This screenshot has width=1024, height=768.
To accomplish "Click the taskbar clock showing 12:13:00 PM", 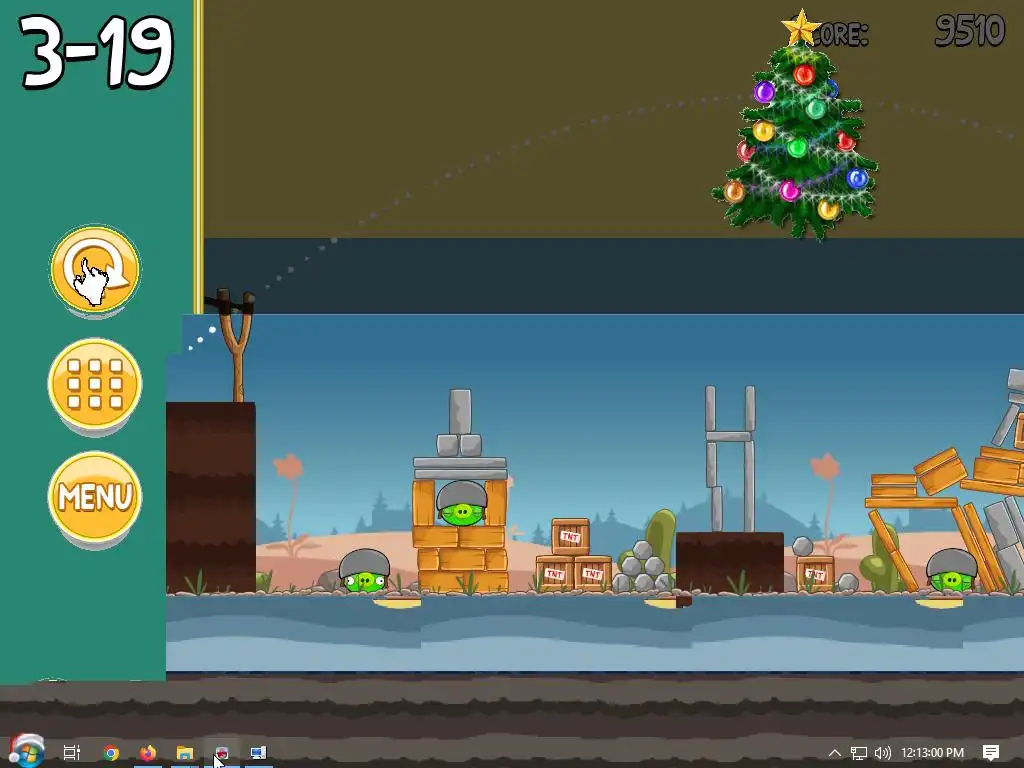I will pos(932,752).
